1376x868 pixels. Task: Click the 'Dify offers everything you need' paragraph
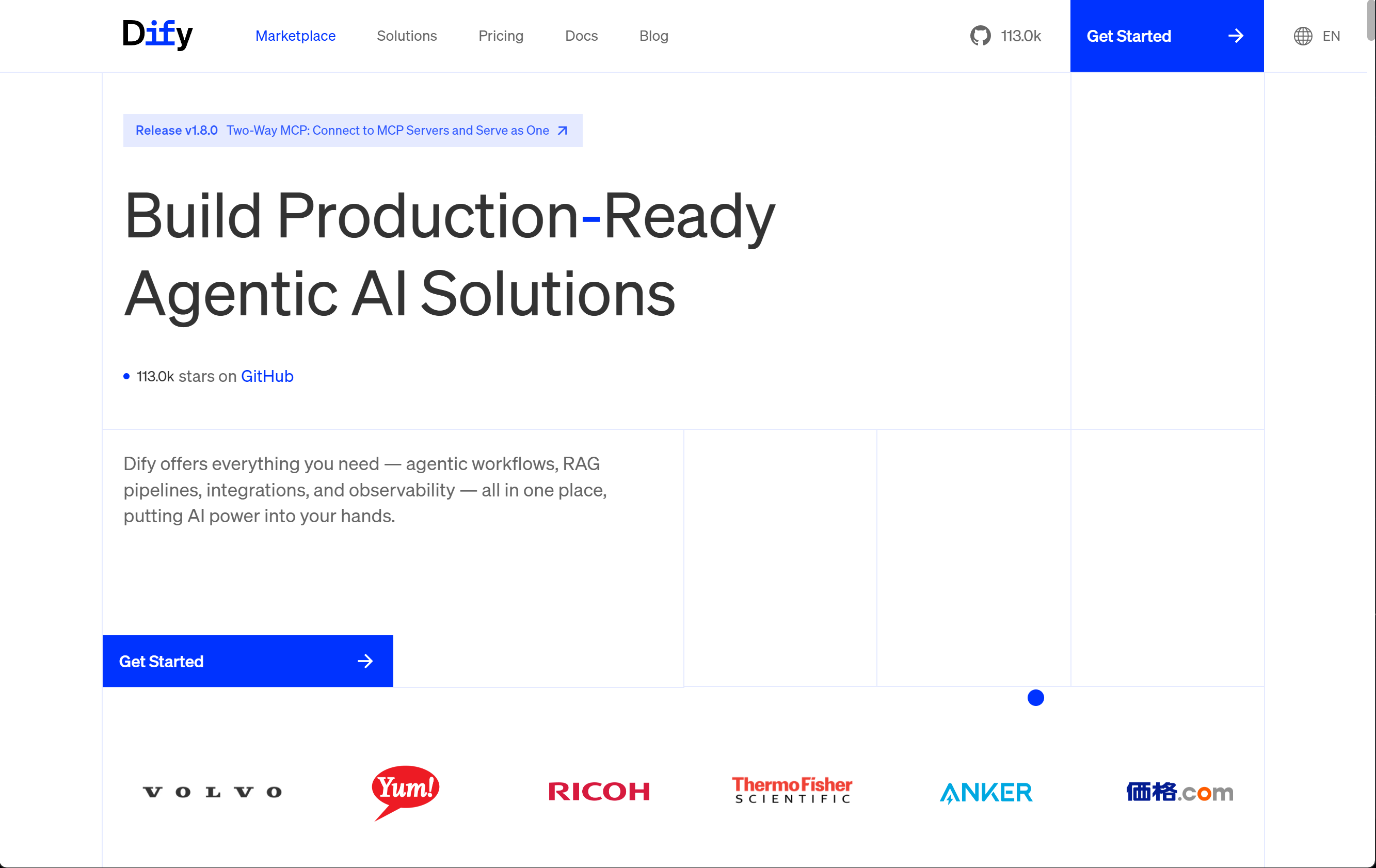click(365, 490)
